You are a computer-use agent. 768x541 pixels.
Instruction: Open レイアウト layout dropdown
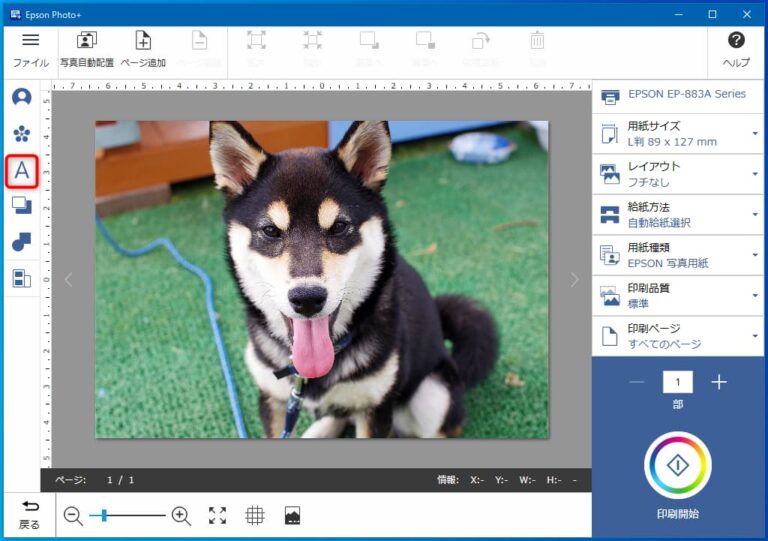click(x=678, y=174)
